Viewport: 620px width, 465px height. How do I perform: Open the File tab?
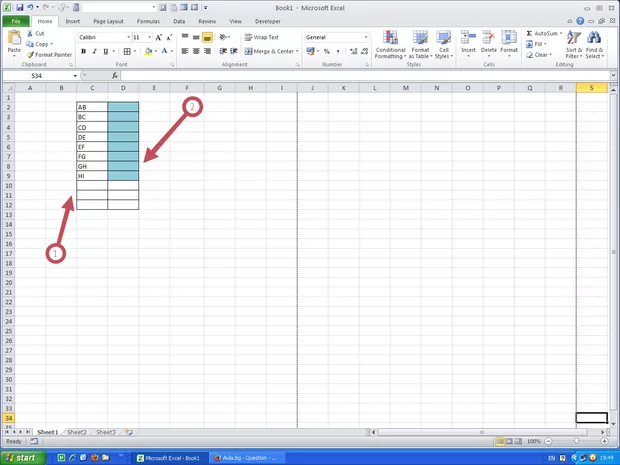(x=16, y=21)
